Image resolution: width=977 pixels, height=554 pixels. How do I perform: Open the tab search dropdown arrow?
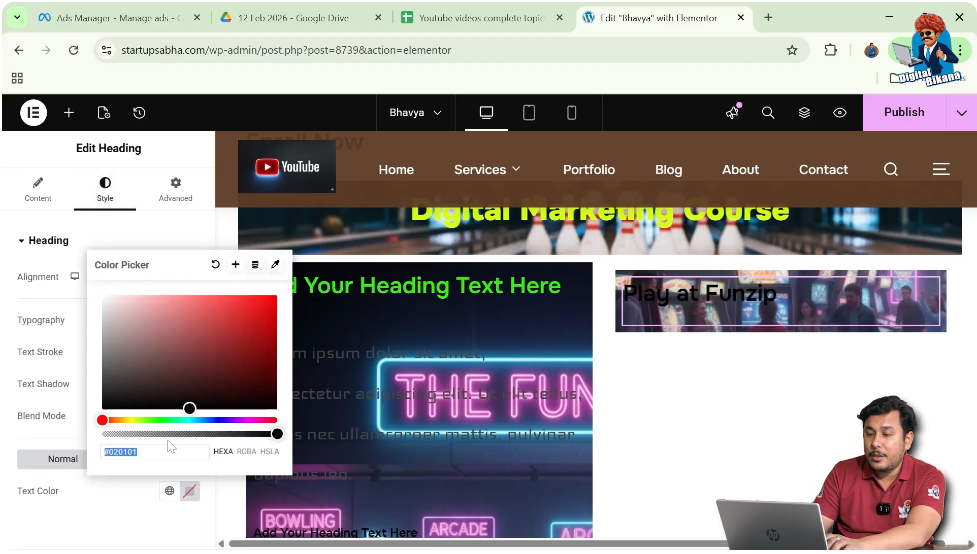coord(17,17)
